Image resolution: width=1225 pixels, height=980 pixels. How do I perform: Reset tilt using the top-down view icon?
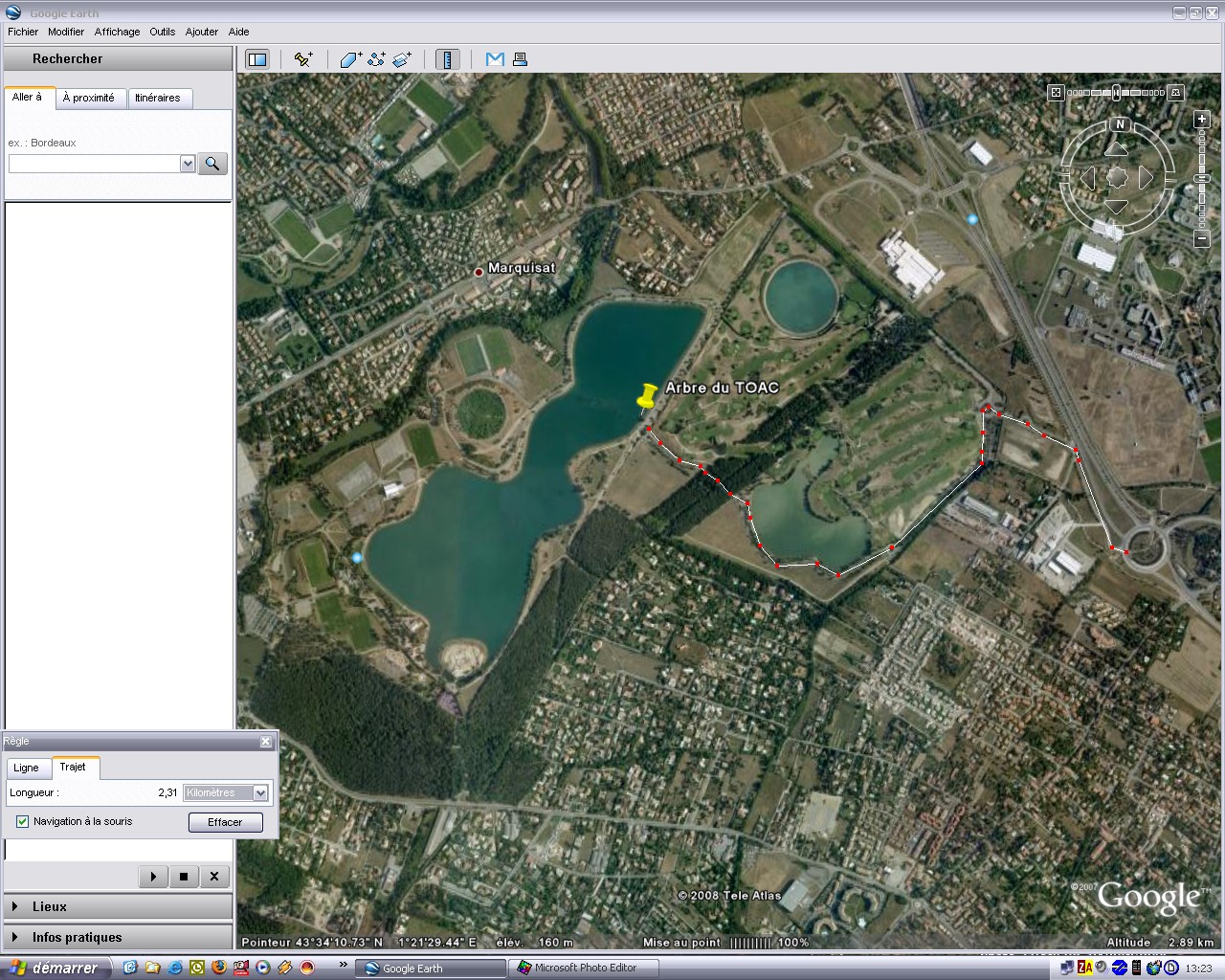click(1056, 93)
